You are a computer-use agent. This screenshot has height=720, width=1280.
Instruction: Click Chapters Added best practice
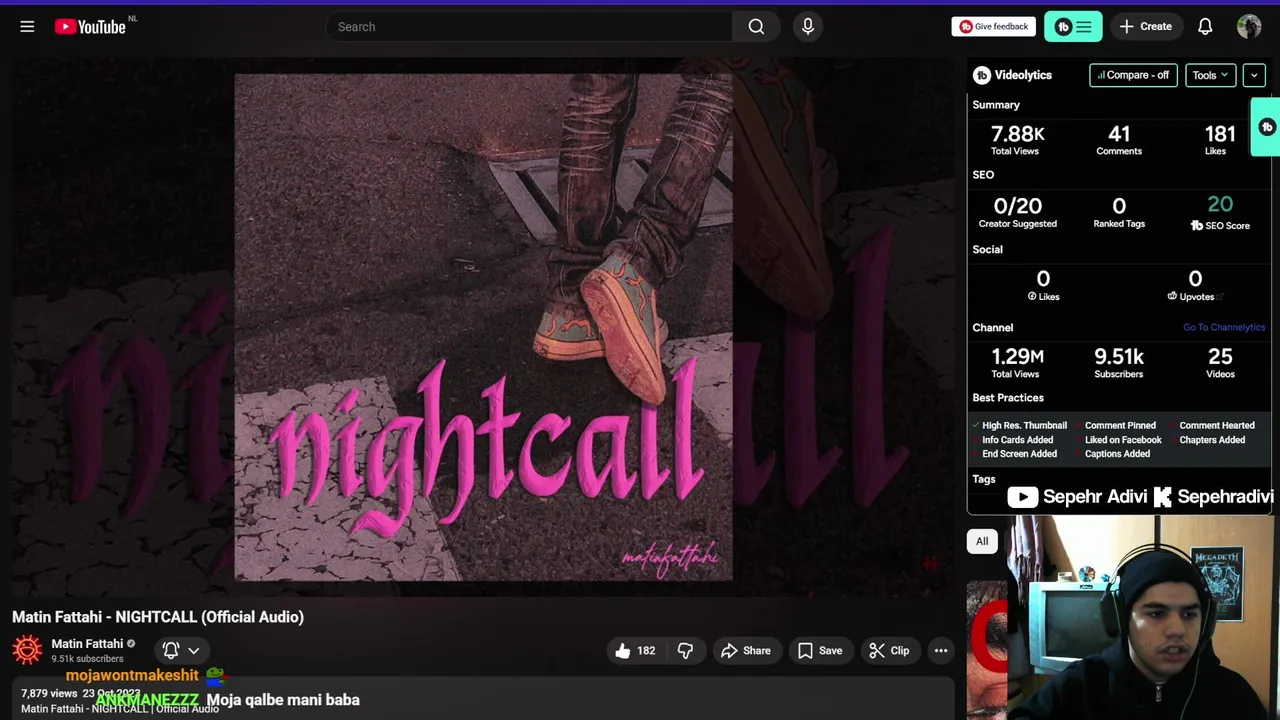click(1212, 440)
